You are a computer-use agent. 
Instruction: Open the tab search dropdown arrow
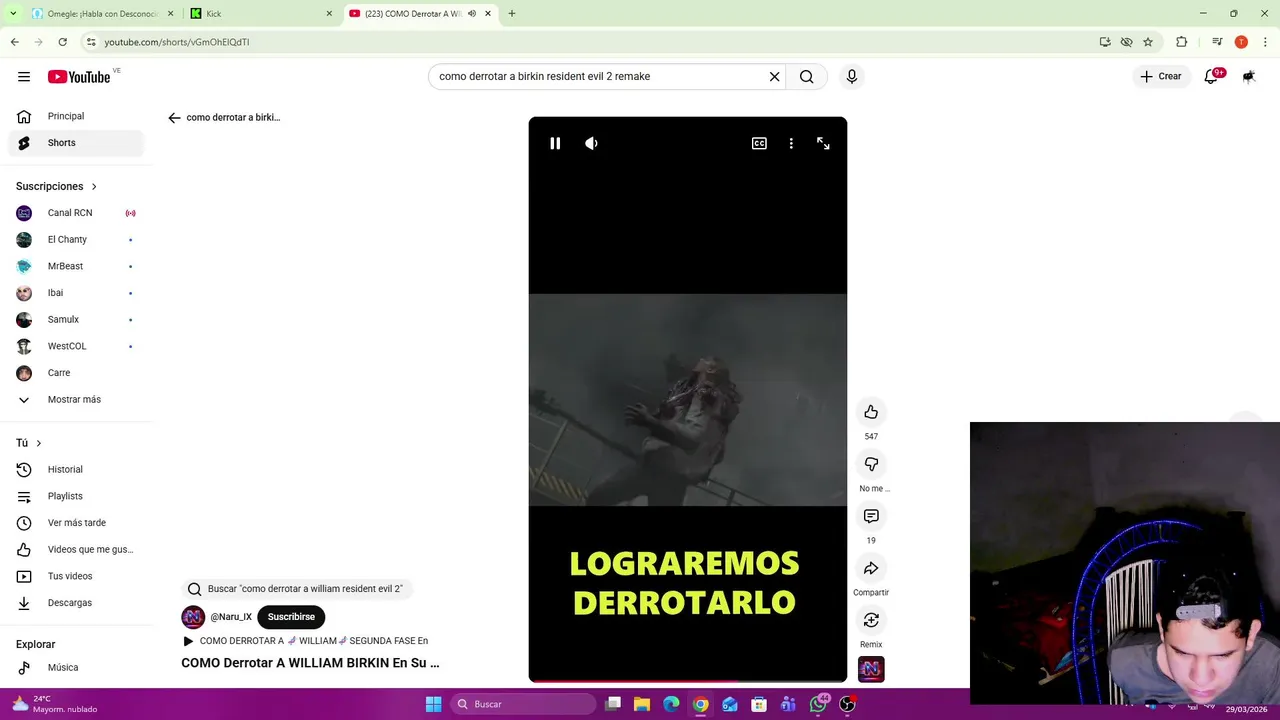pyautogui.click(x=13, y=14)
